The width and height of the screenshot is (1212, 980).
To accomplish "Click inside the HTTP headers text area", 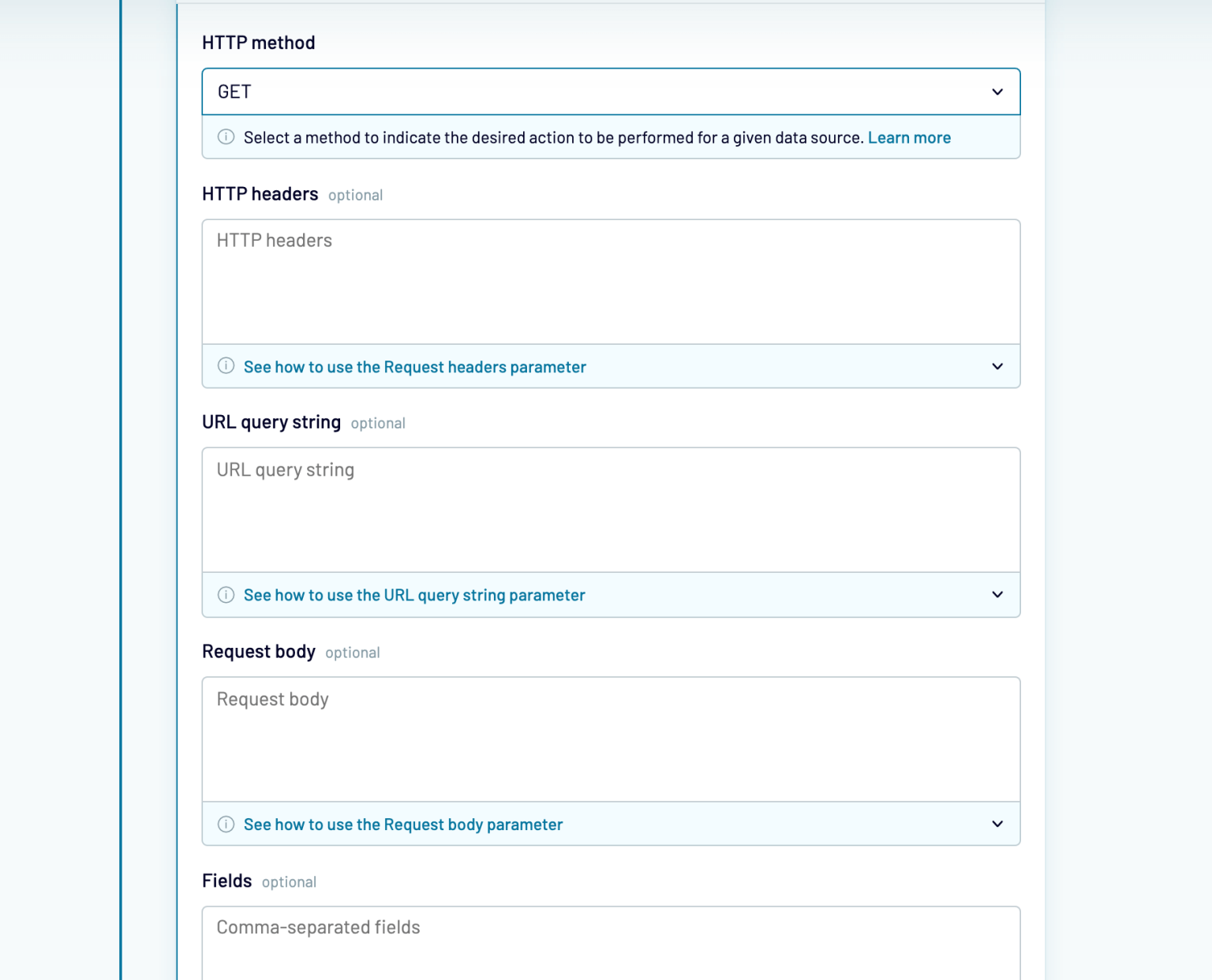I will tap(611, 280).
